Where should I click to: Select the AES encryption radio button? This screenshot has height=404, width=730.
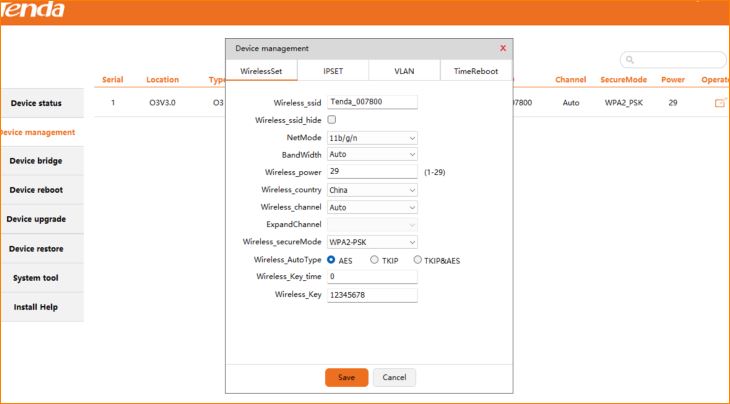(332, 260)
